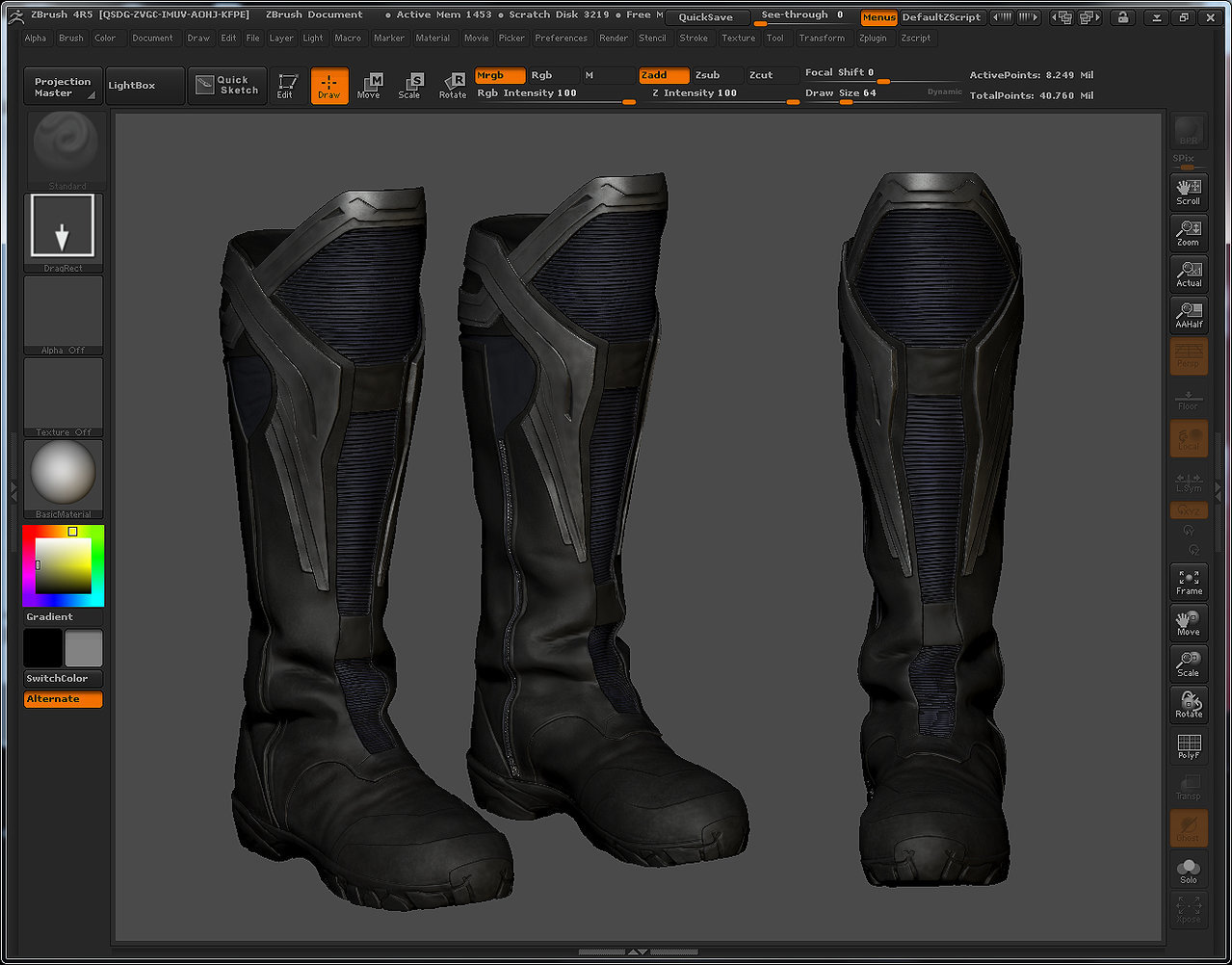Open the File menu
This screenshot has height=965, width=1232.
(x=253, y=39)
